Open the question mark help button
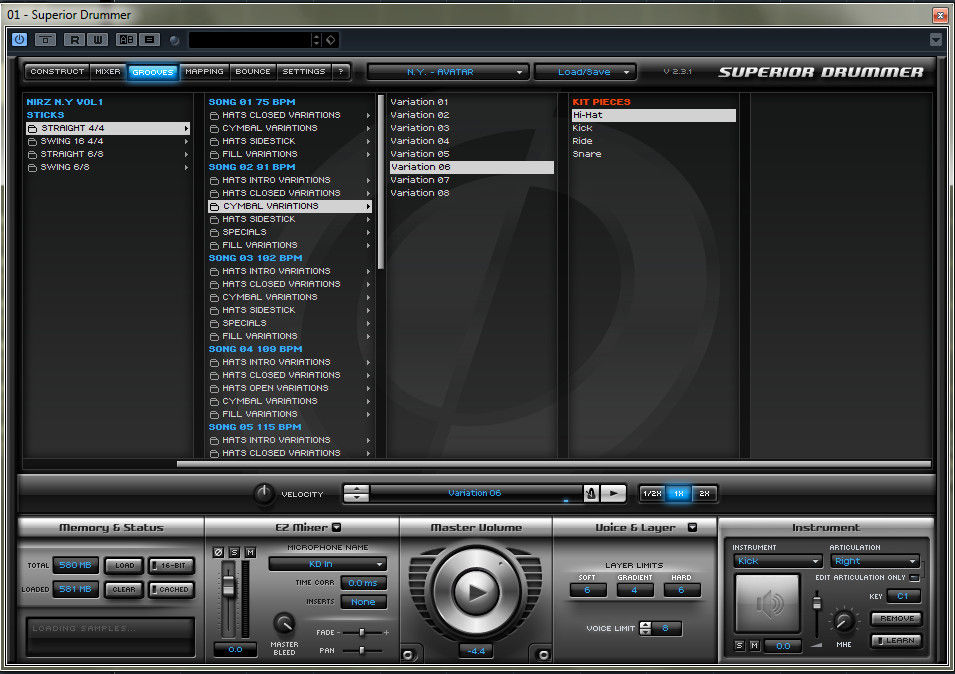The image size is (955, 674). coord(341,72)
